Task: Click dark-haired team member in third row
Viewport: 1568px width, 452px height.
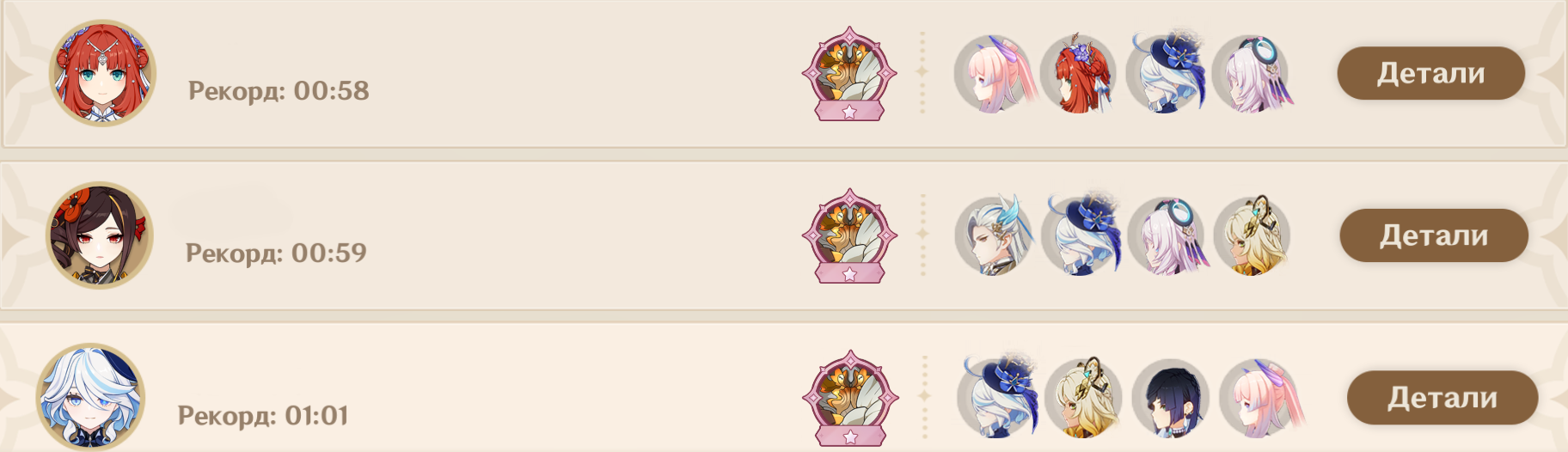Action: click(x=1171, y=397)
